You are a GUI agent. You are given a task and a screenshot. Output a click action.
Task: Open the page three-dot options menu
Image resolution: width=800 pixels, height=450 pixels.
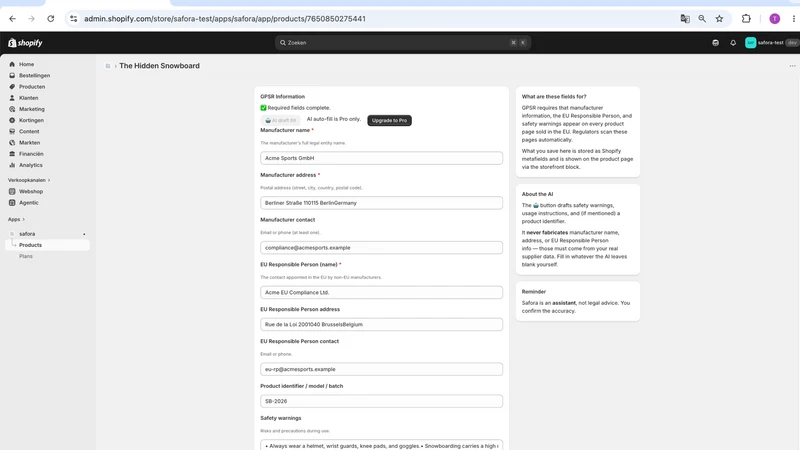coord(792,66)
